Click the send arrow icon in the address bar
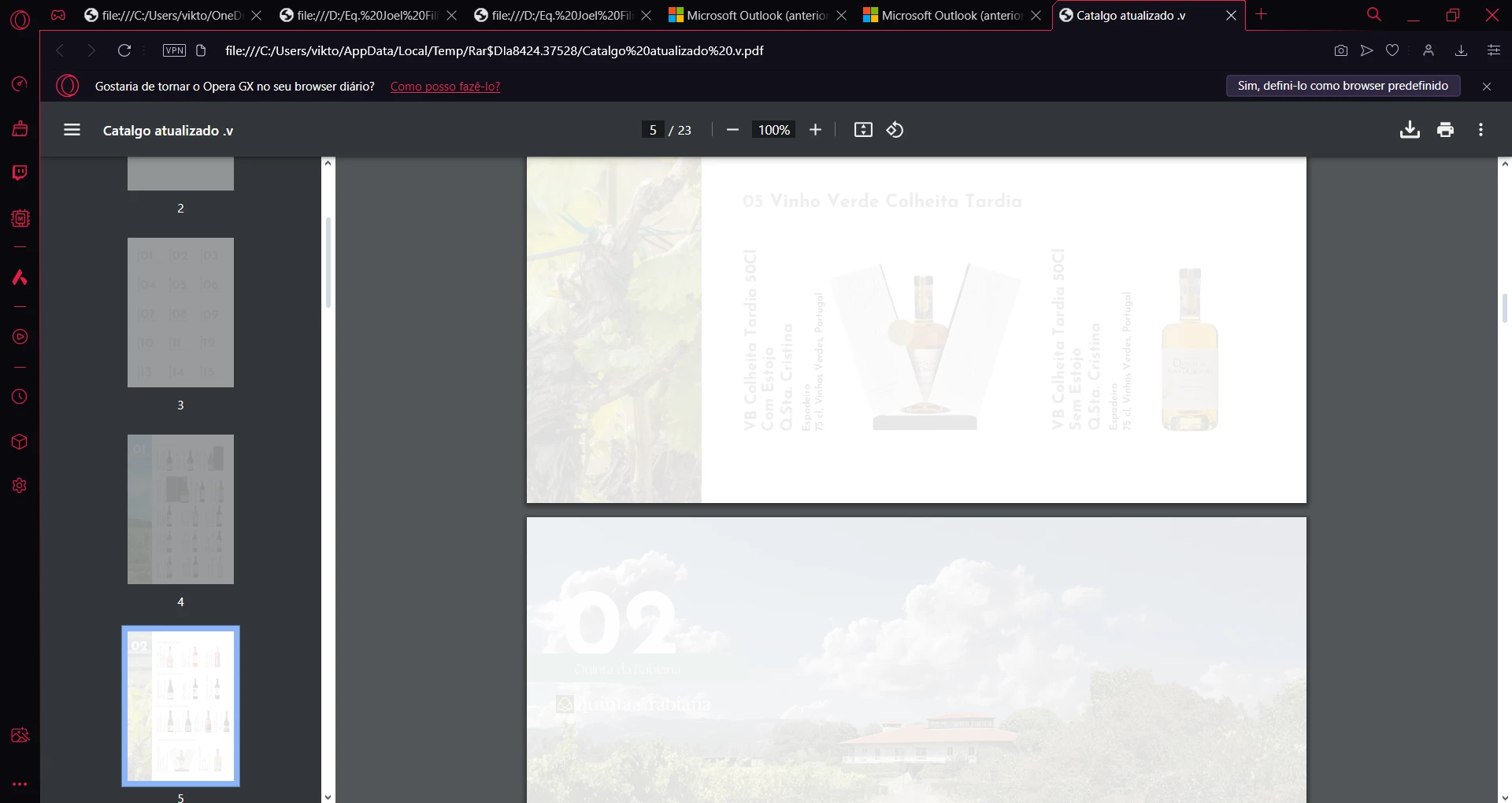This screenshot has width=1512, height=803. point(1367,50)
